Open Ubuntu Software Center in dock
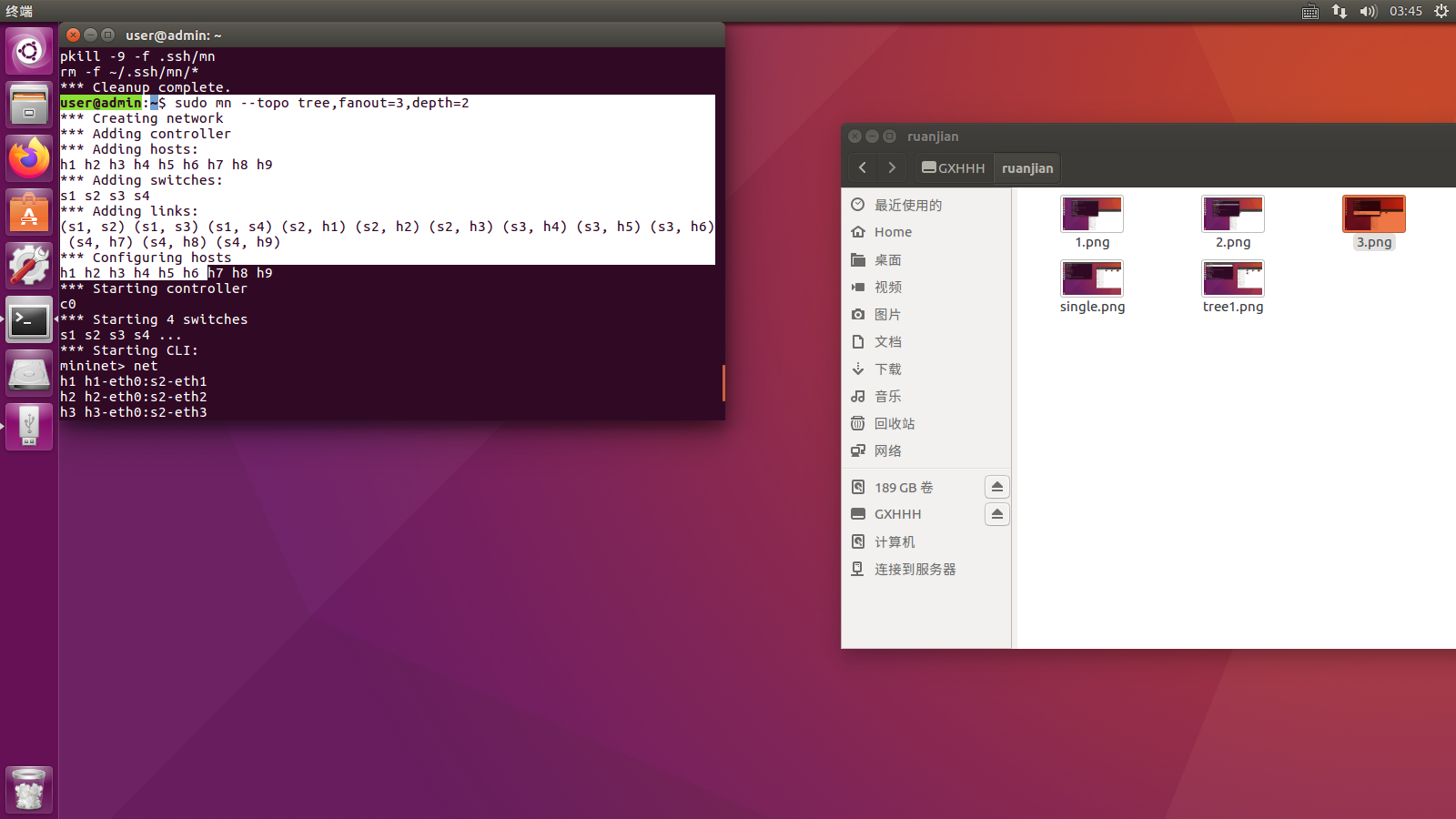Viewport: 1456px width, 819px height. (x=29, y=213)
